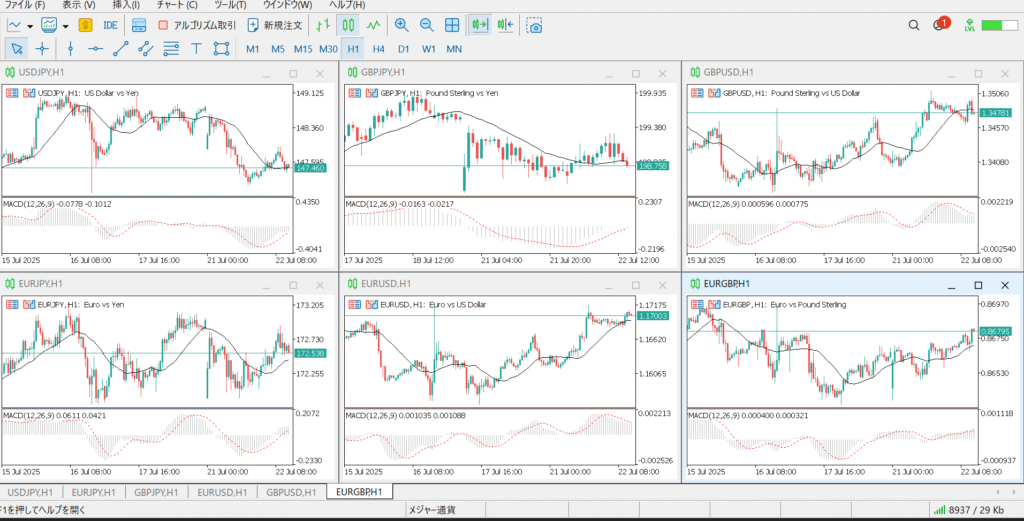This screenshot has width=1024, height=521.
Task: Switch timeframe to M30
Action: point(328,49)
